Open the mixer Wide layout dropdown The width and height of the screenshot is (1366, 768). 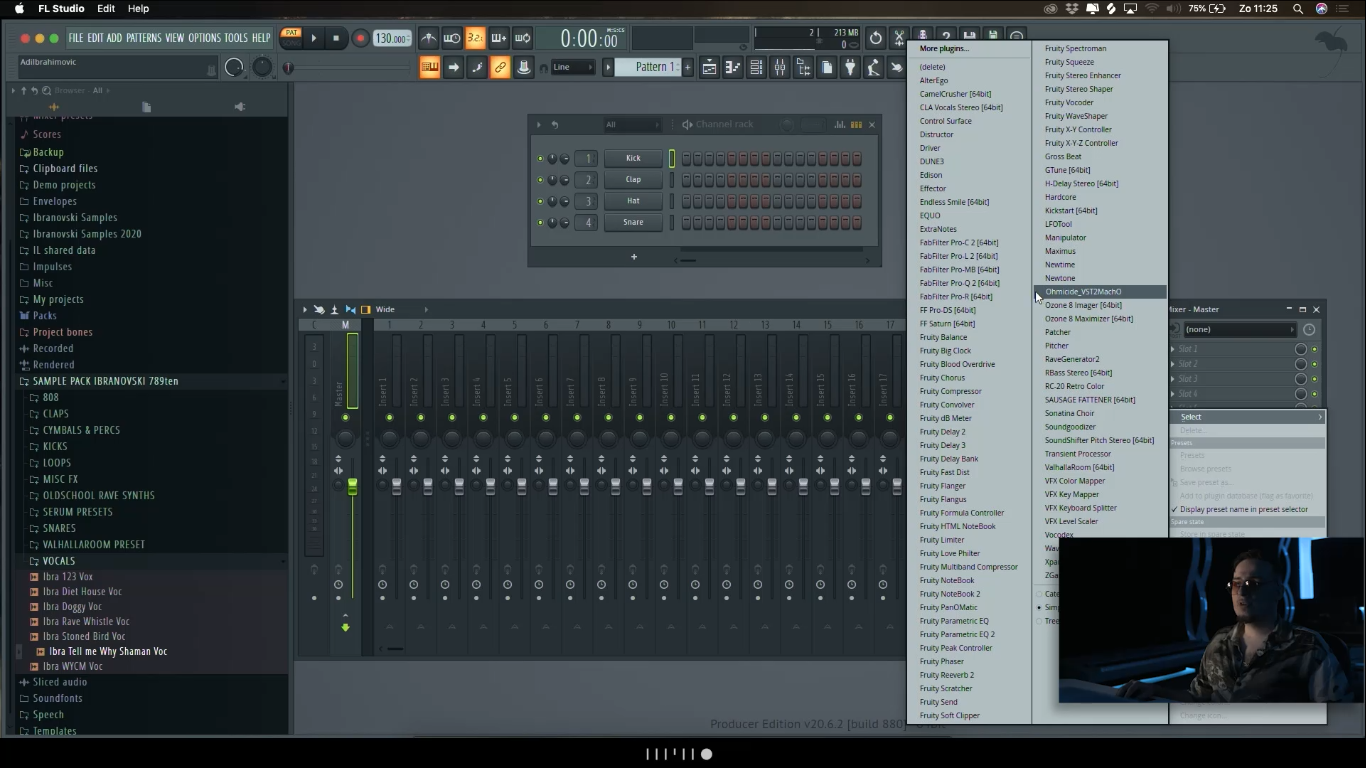coord(400,310)
